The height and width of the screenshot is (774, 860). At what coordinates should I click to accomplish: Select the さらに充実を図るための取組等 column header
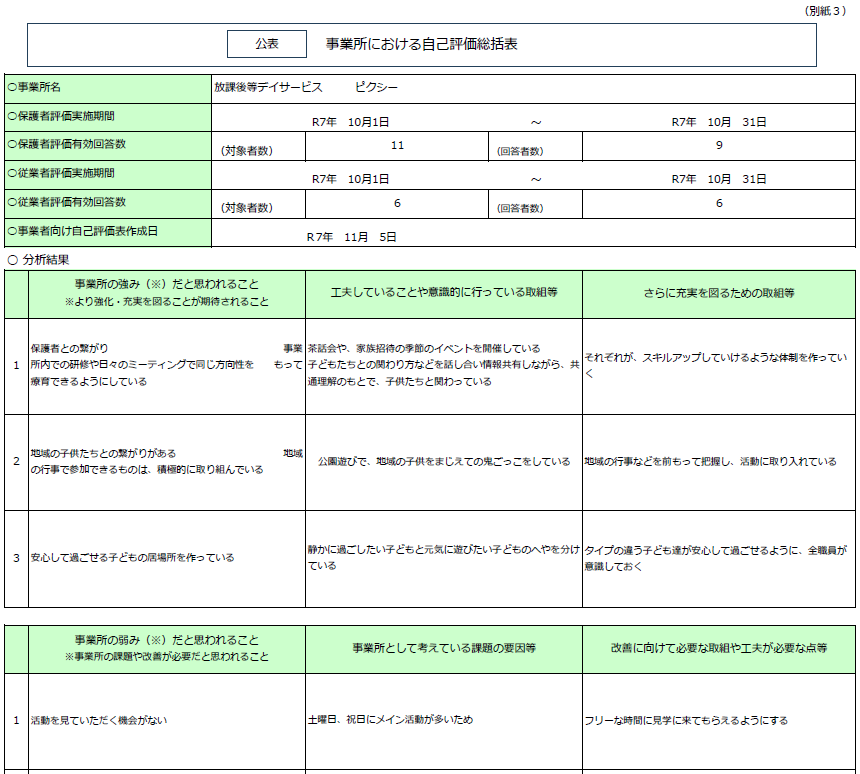click(x=718, y=293)
